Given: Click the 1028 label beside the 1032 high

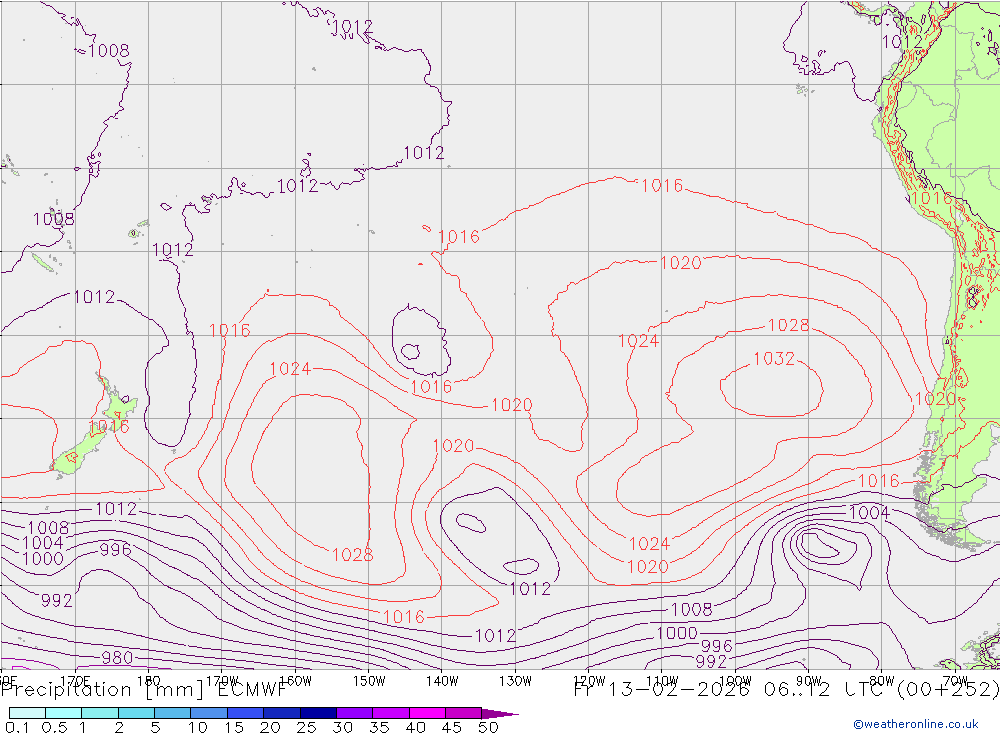Looking at the screenshot, I should tap(788, 325).
